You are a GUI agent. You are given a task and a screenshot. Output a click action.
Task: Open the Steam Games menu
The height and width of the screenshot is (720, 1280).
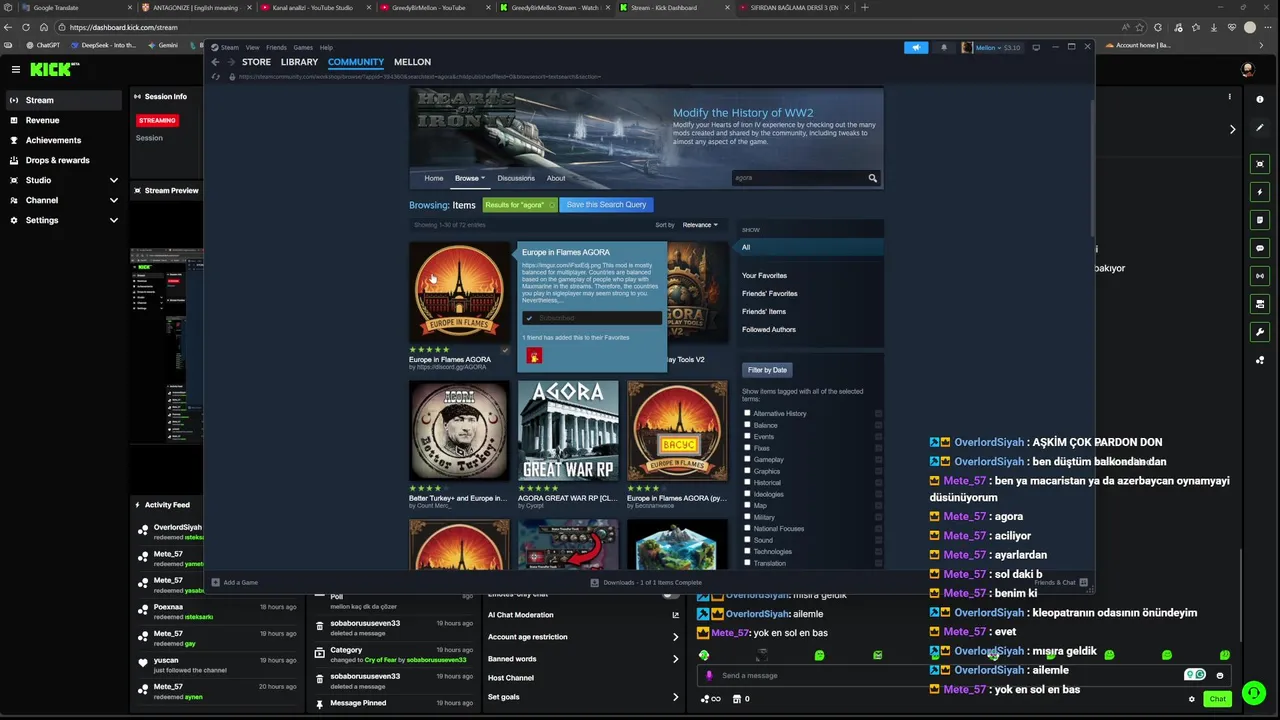(x=303, y=47)
